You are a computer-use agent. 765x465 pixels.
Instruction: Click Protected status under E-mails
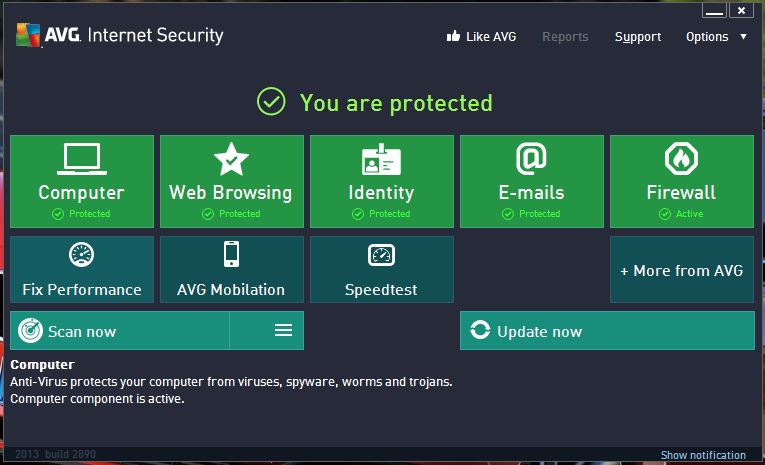pyautogui.click(x=531, y=214)
